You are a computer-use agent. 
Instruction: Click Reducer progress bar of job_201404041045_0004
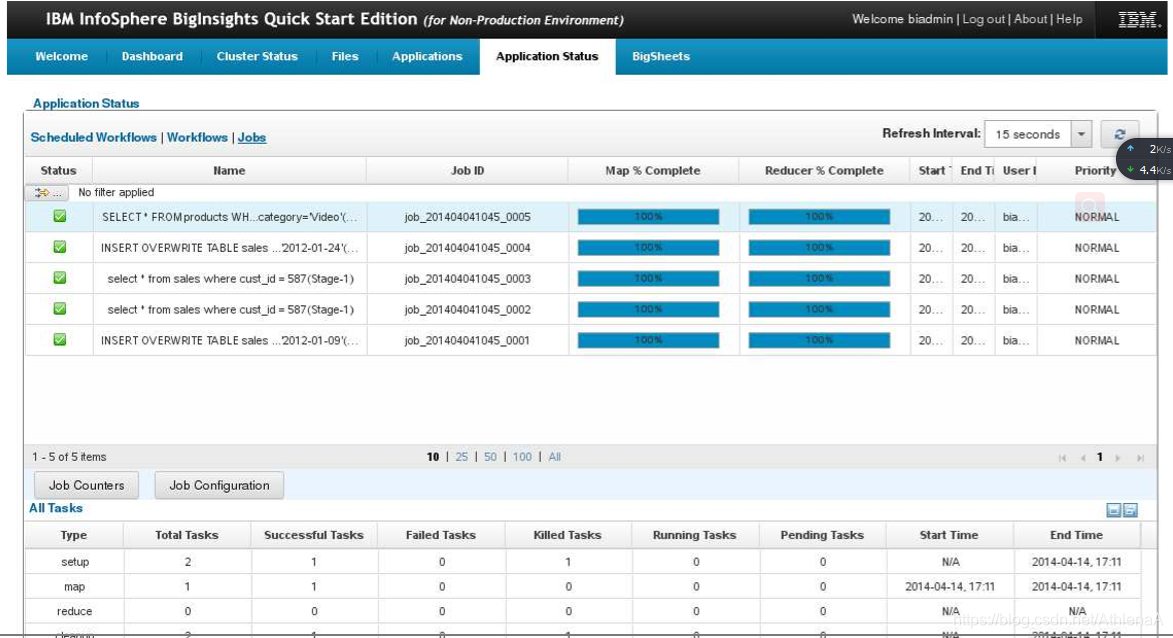819,248
